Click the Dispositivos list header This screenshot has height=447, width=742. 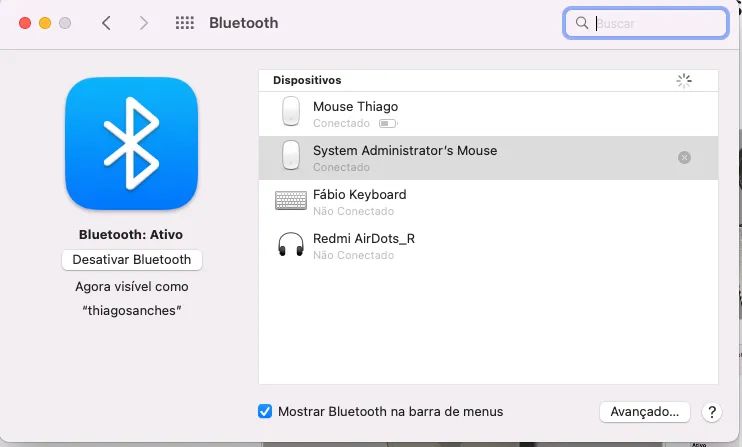pos(488,80)
